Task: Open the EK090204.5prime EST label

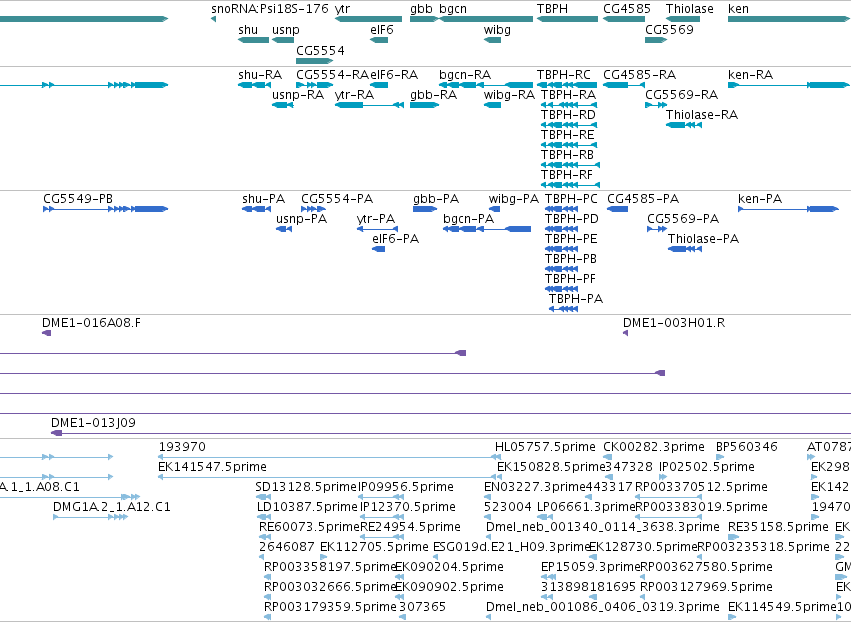Action: [x=449, y=567]
